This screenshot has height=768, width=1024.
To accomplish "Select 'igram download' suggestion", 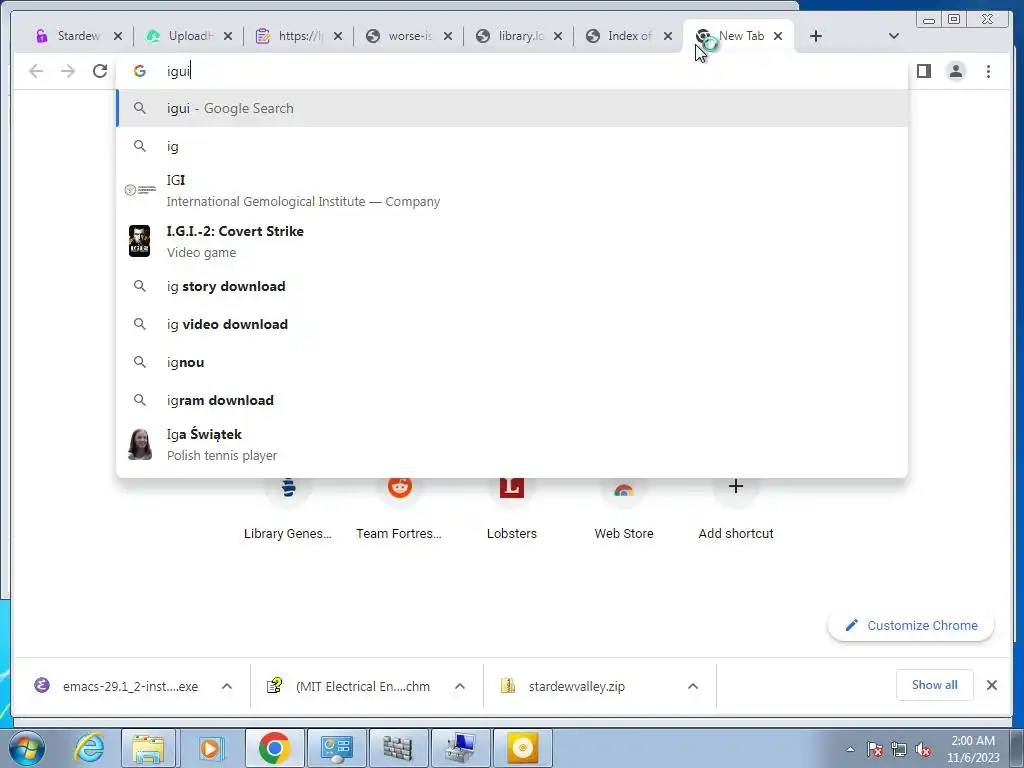I will (x=512, y=400).
